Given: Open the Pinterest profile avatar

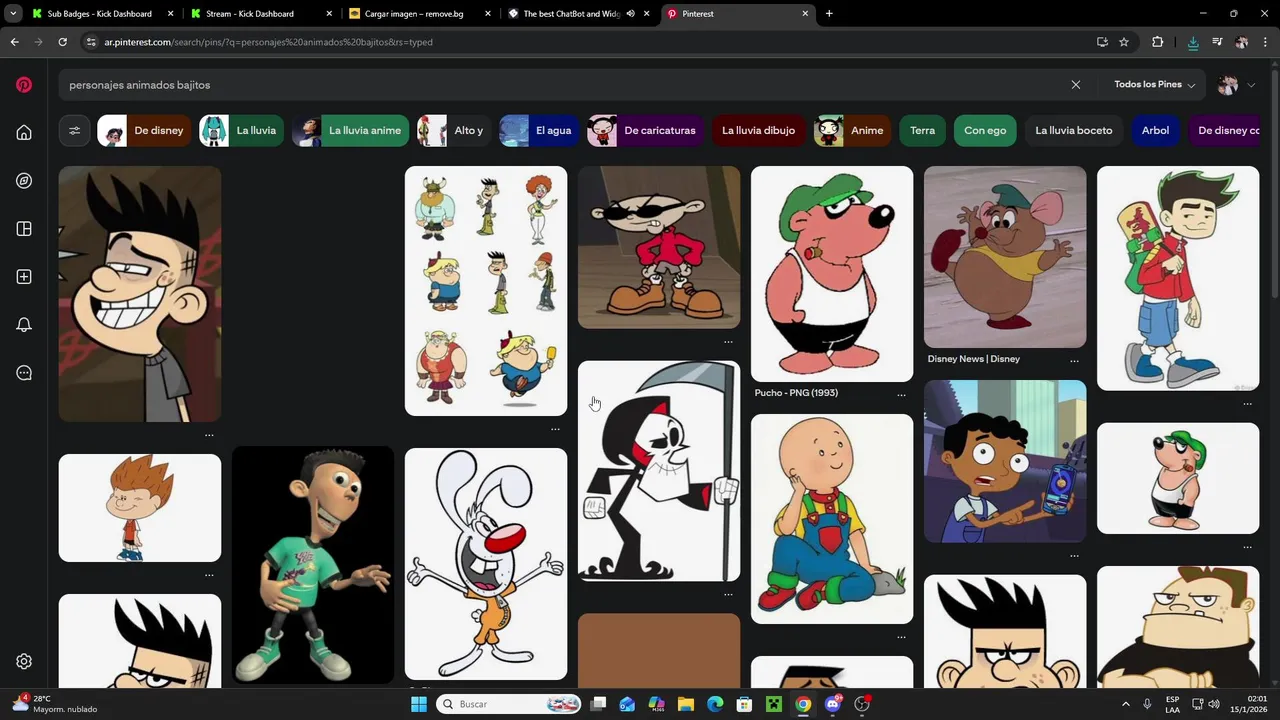Looking at the screenshot, I should pos(1228,85).
